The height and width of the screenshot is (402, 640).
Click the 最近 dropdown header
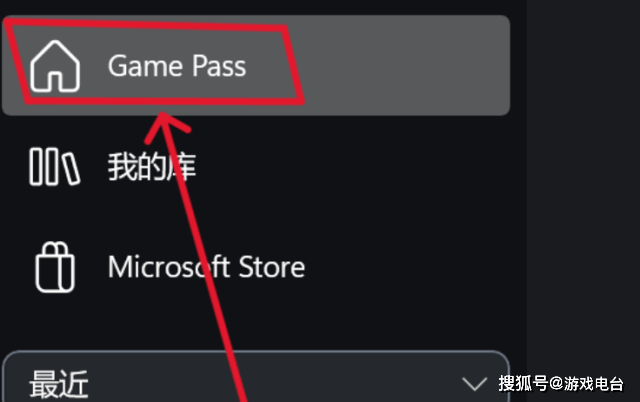tap(256, 376)
